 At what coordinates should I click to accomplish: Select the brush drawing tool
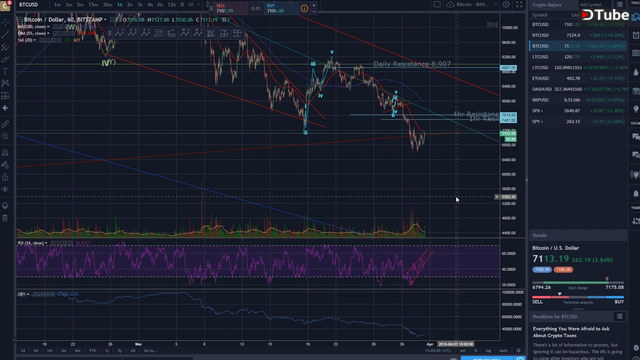(x=5, y=60)
